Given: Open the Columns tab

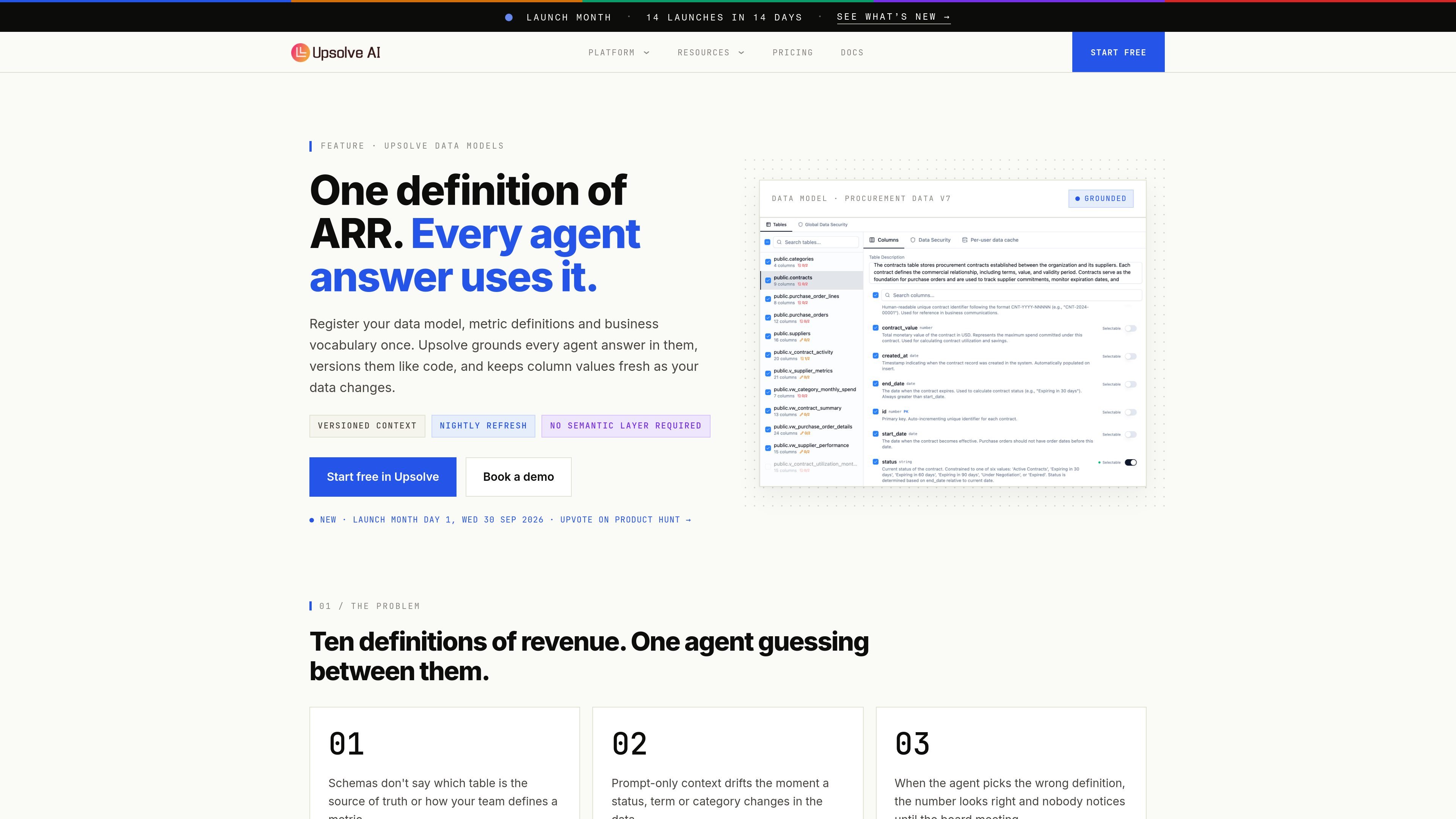Looking at the screenshot, I should click(x=884, y=240).
